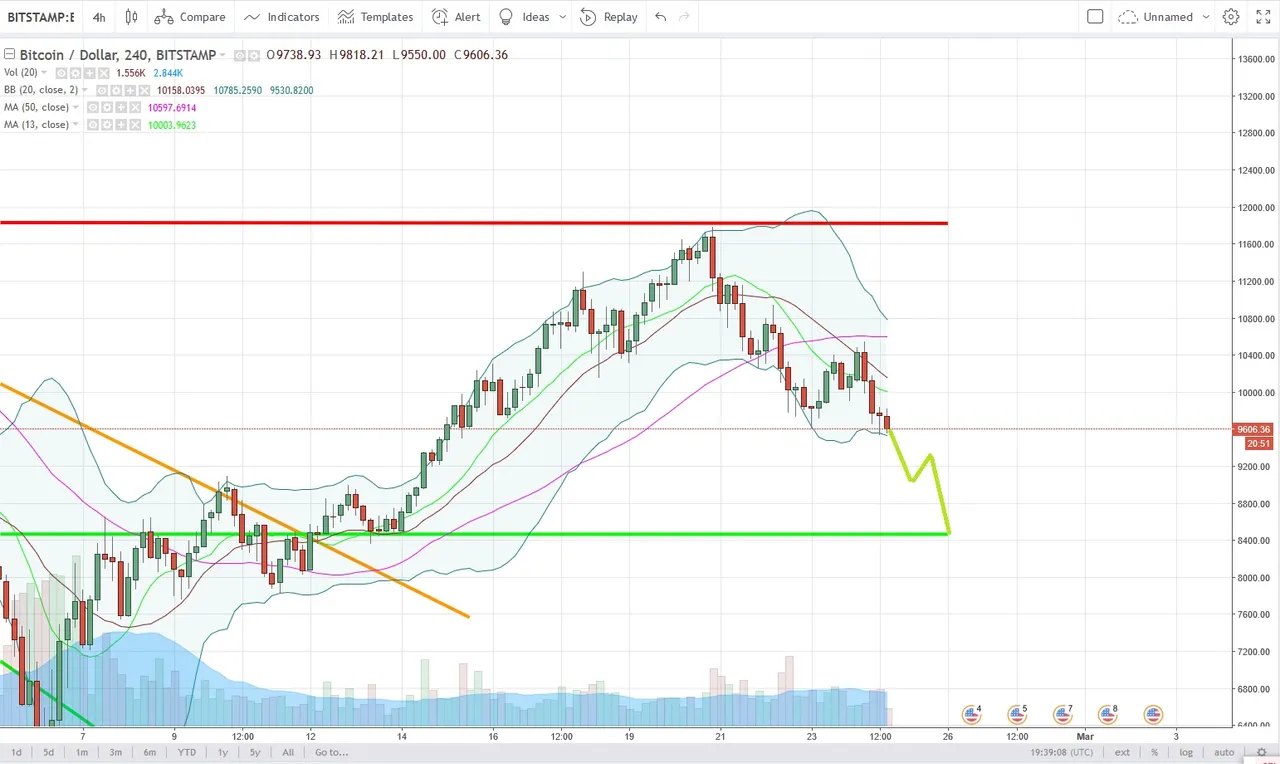The image size is (1280, 764).
Task: Set date range to 5d
Action: (x=48, y=752)
